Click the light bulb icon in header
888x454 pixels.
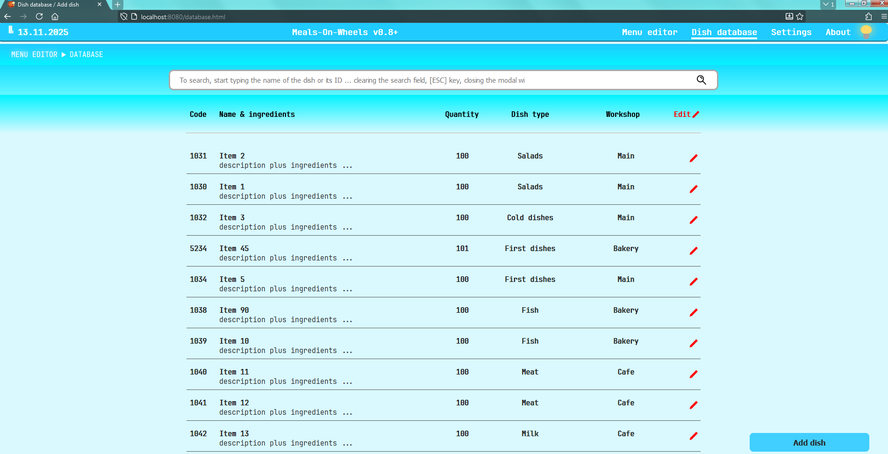[x=866, y=32]
